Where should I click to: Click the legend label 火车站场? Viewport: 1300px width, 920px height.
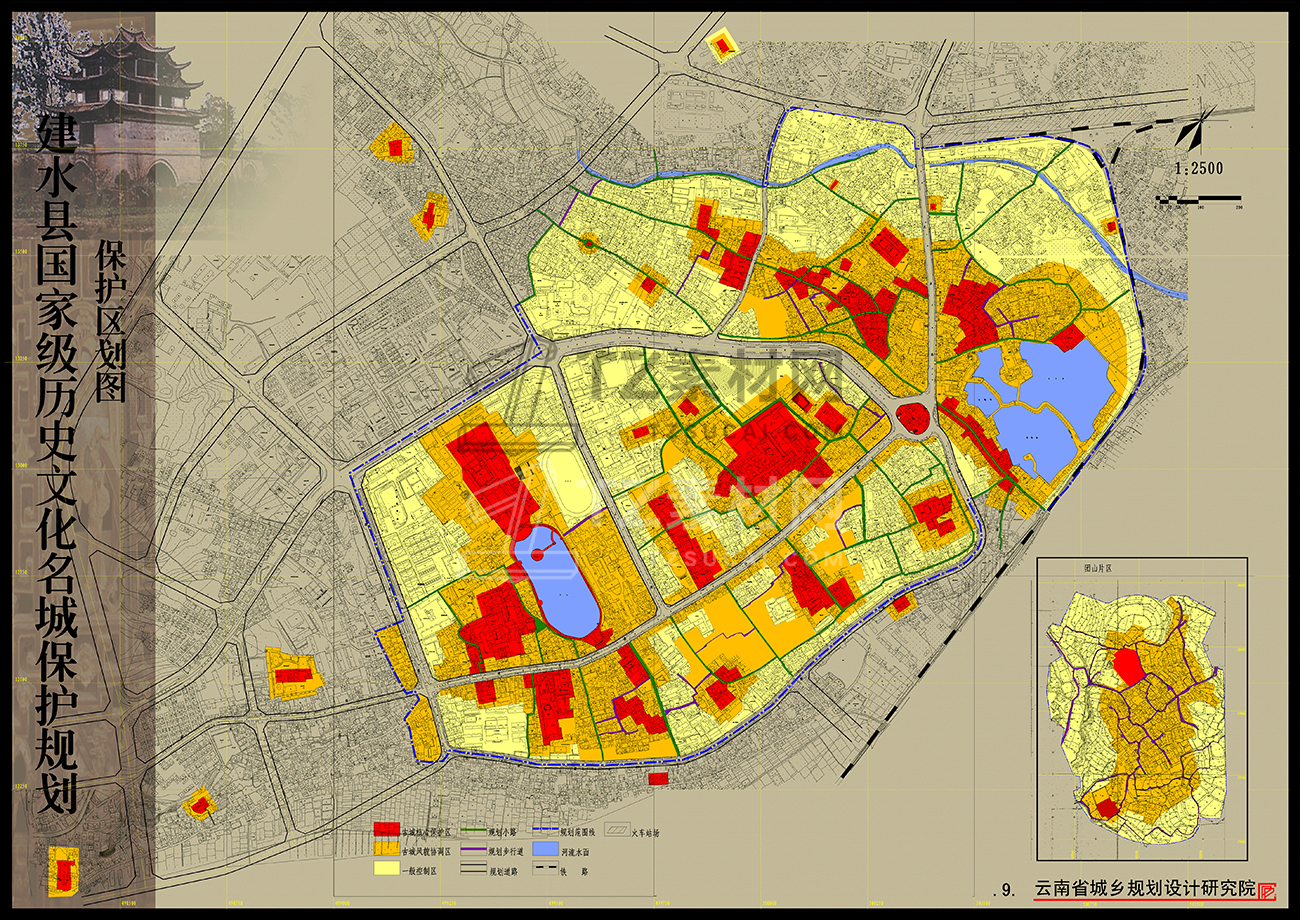pyautogui.click(x=647, y=832)
